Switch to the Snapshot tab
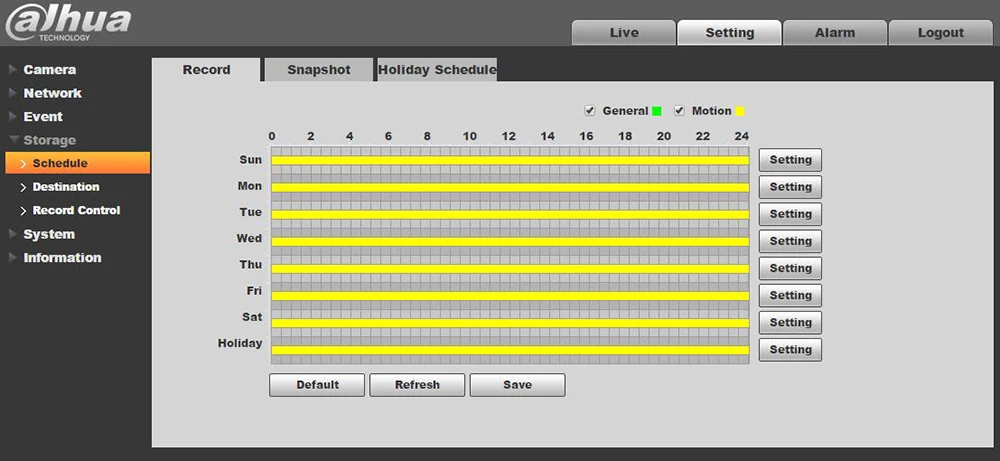The height and width of the screenshot is (461, 1000). pos(318,70)
